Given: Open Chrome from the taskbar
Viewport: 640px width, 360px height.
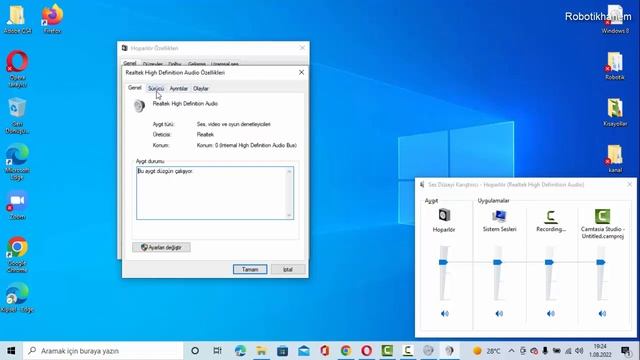Looking at the screenshot, I should (x=346, y=351).
